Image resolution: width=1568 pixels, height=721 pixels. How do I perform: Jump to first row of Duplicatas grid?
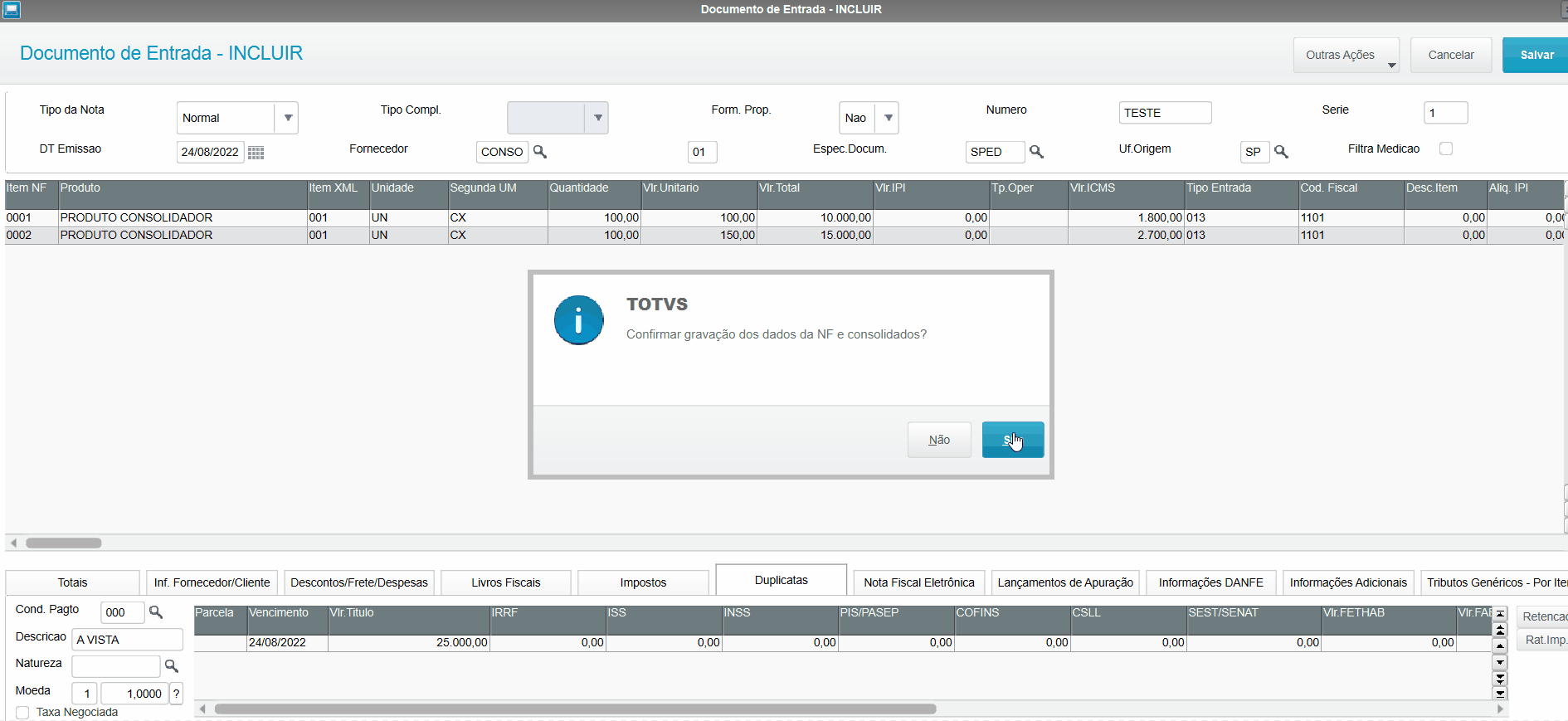1500,615
